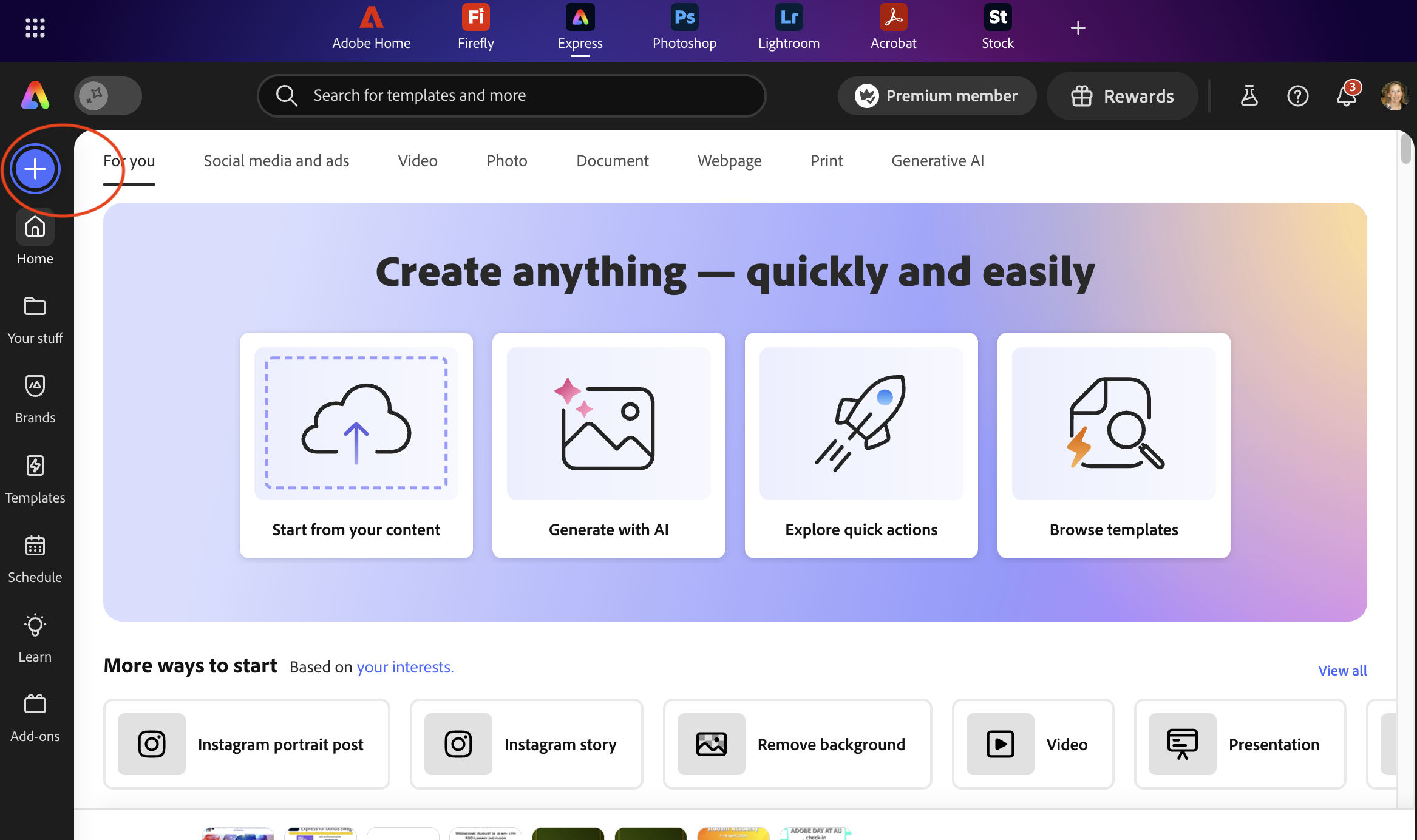
Task: Click the search for templates field
Action: pyautogui.click(x=511, y=95)
